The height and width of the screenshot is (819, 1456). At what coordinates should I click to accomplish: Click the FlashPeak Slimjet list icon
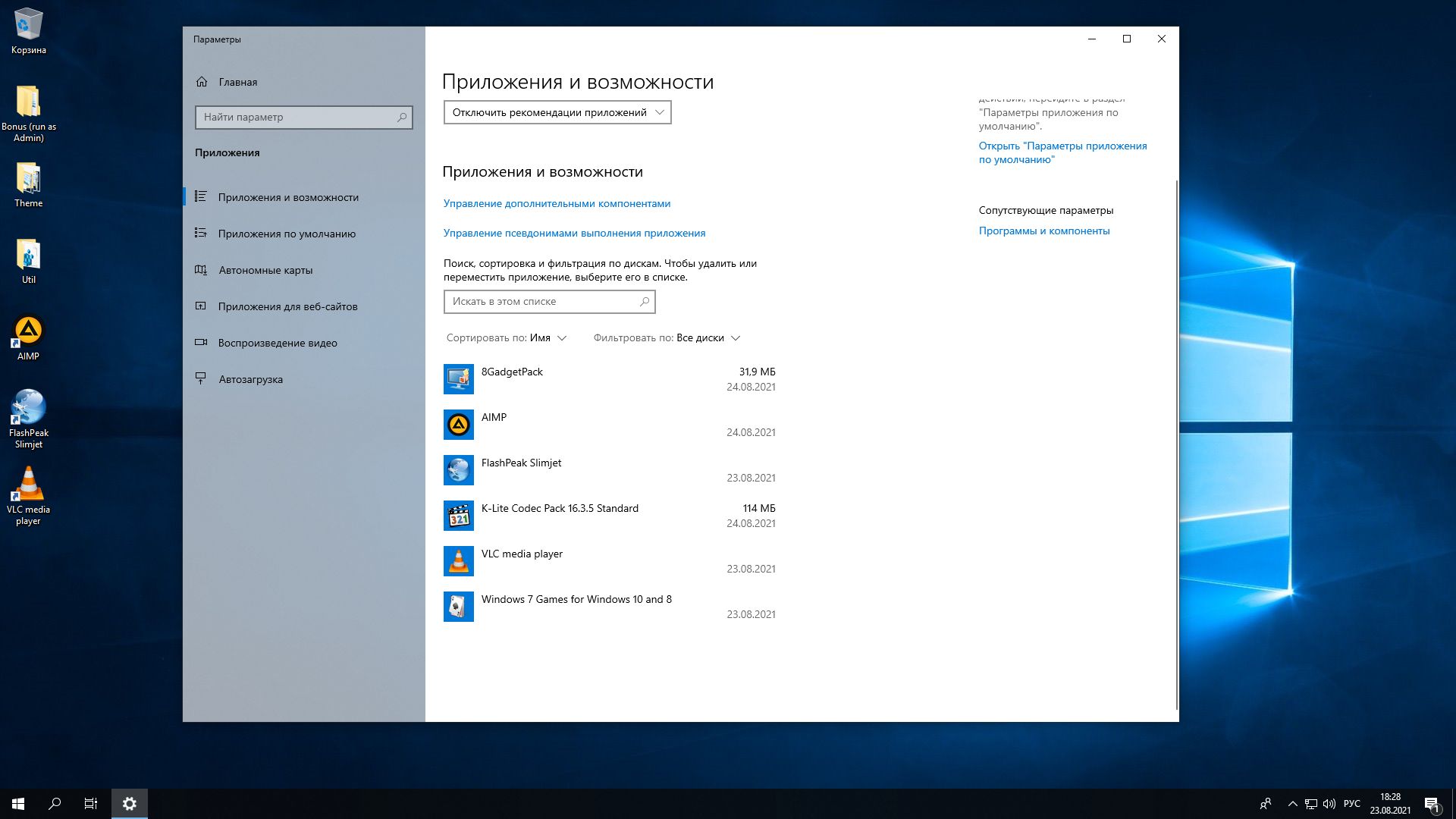click(x=458, y=470)
